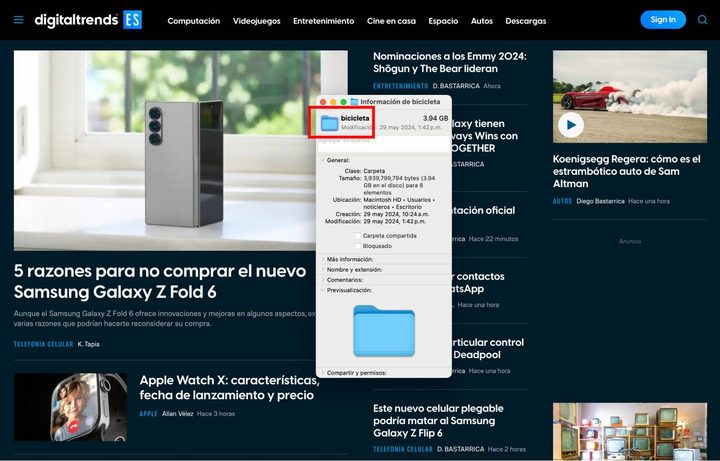Collapse the General section
This screenshot has height=461, width=720.
[322, 160]
